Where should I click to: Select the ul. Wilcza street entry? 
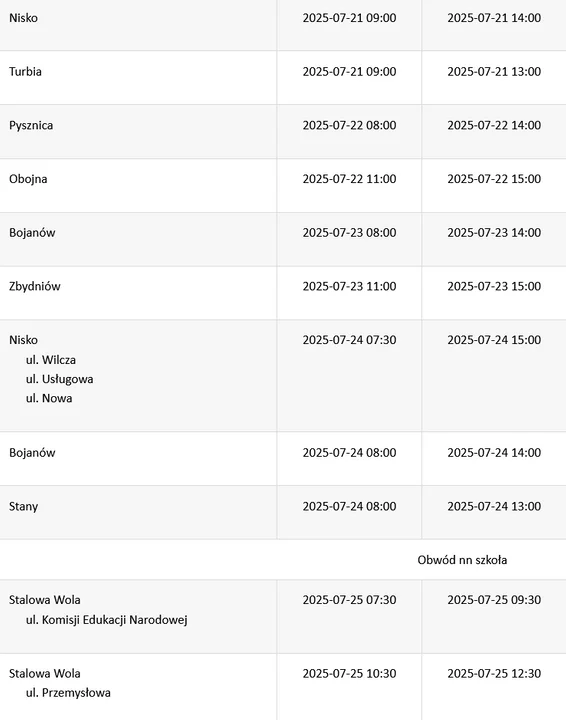(50, 360)
